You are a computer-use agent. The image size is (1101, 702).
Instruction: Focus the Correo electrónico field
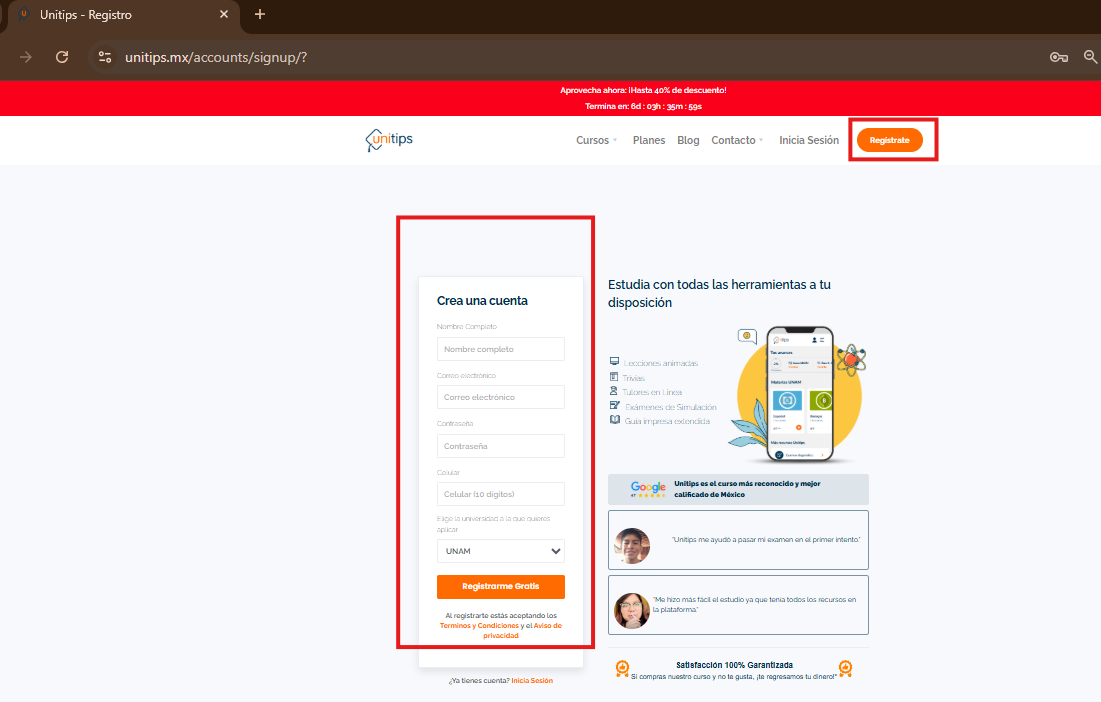(500, 397)
